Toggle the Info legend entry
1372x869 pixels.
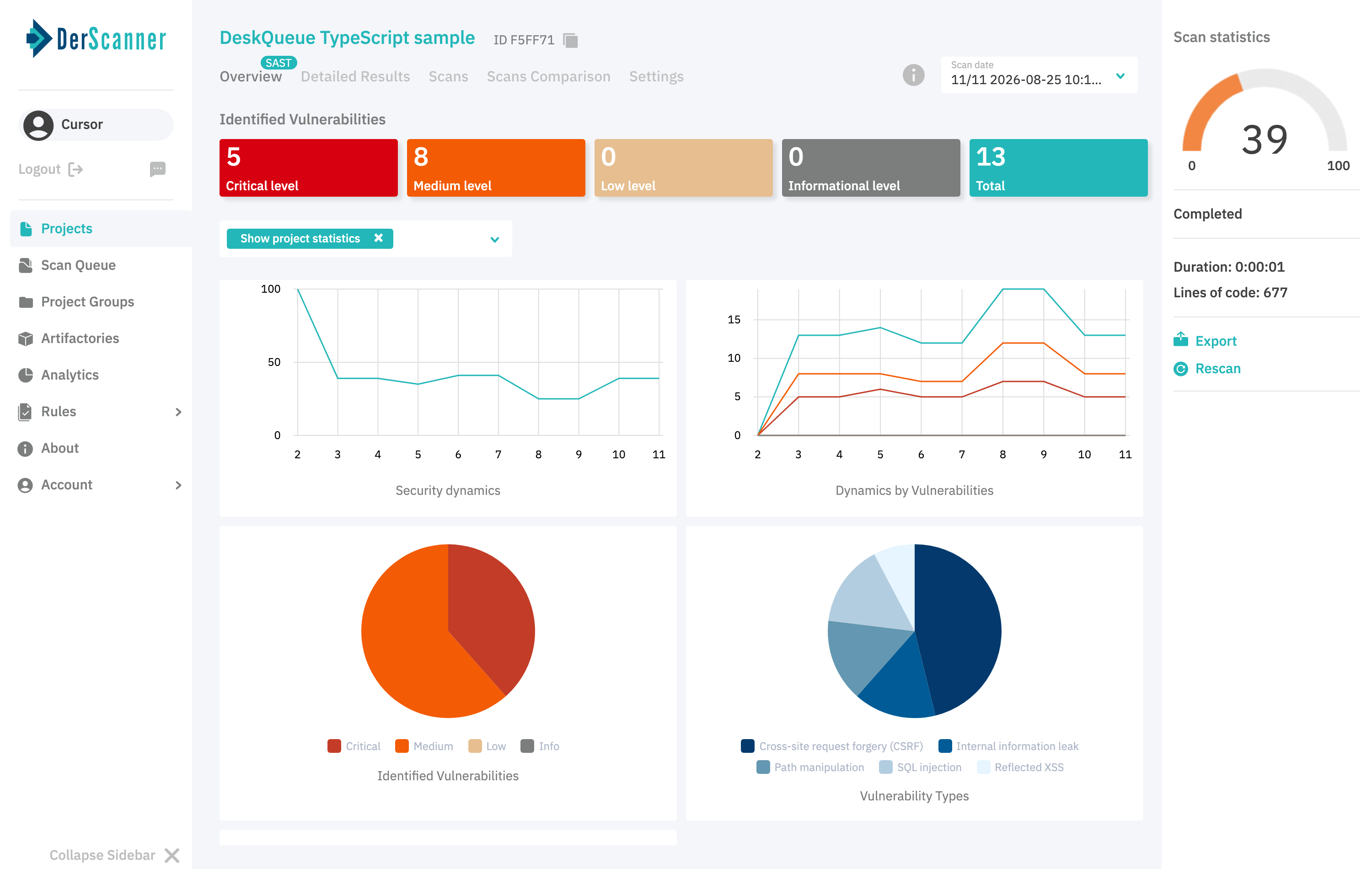coord(540,746)
